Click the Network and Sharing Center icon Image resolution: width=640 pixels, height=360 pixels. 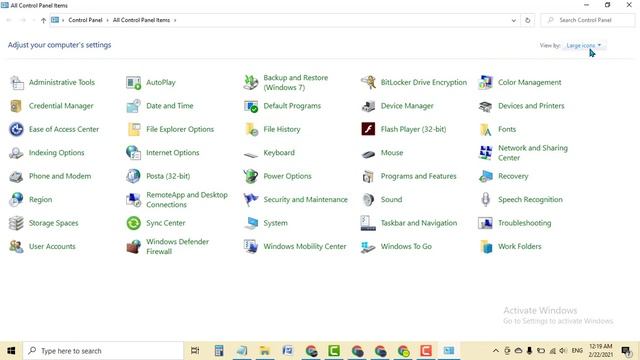pos(485,153)
